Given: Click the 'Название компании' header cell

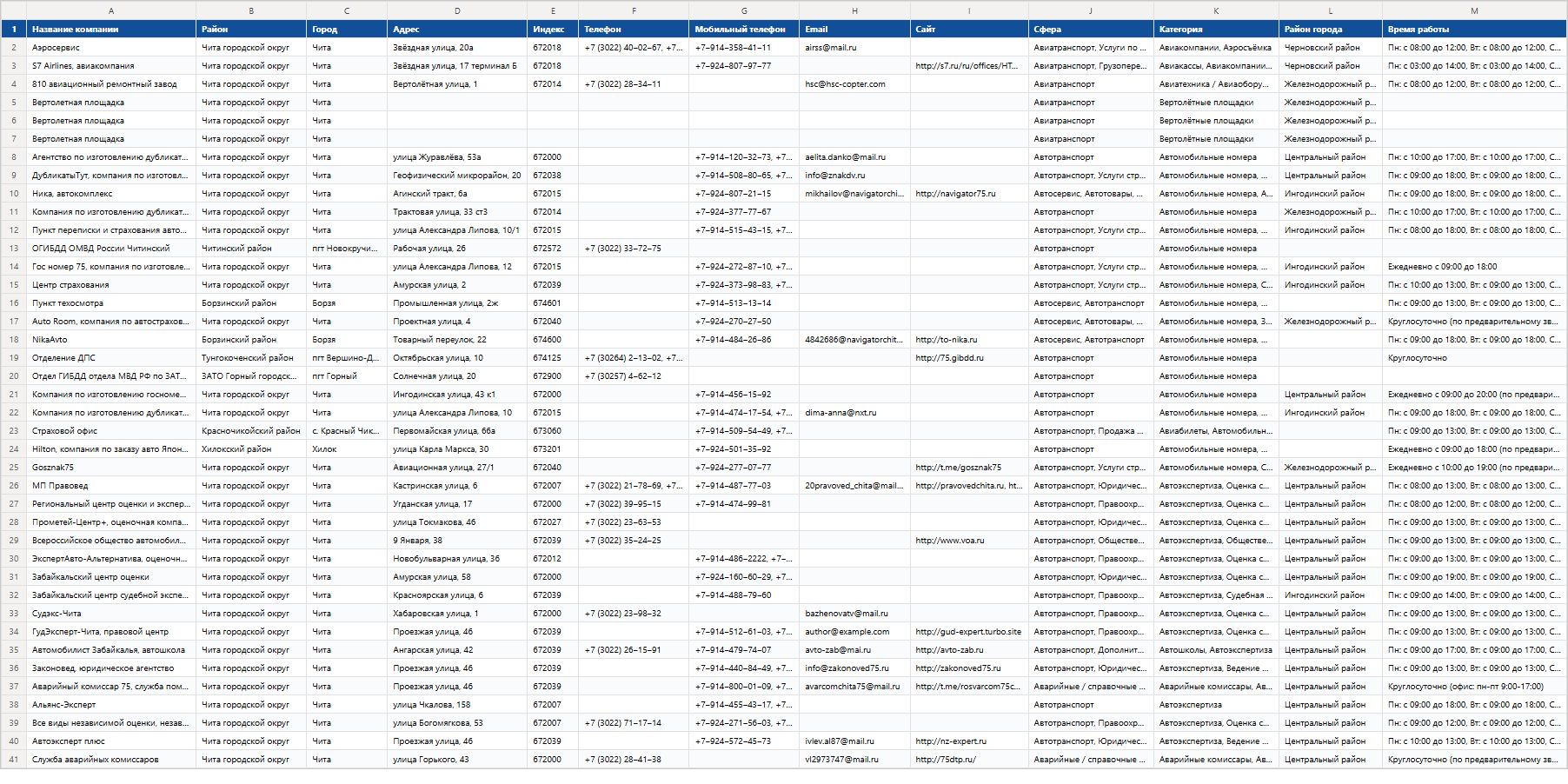Looking at the screenshot, I should [111, 29].
